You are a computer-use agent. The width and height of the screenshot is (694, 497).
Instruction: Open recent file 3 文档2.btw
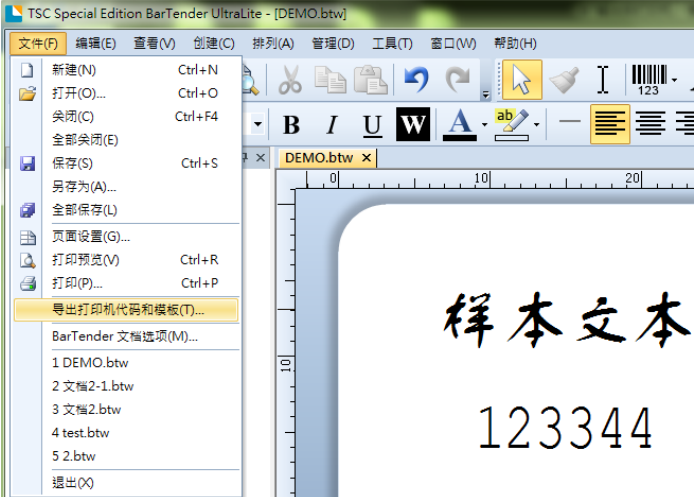[86, 409]
